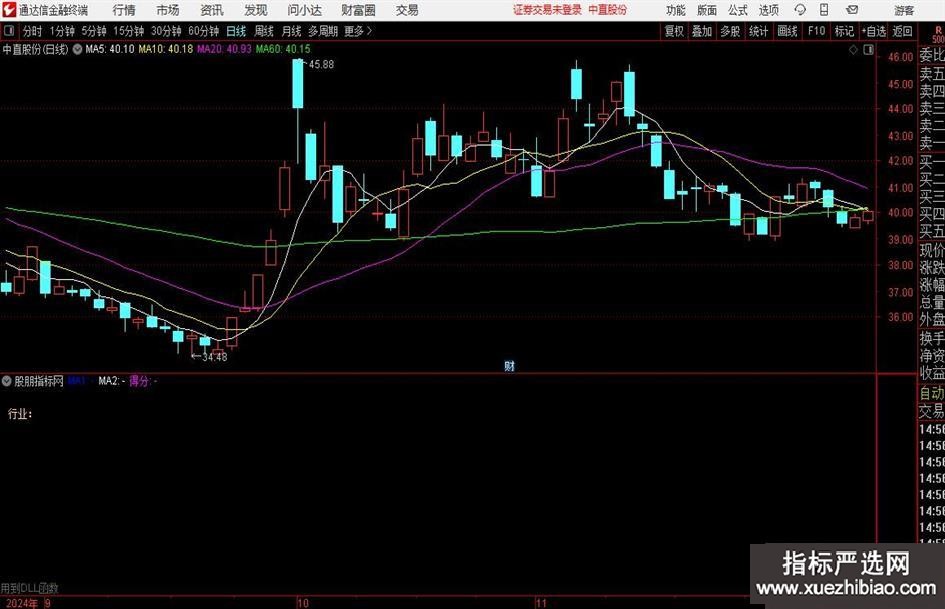Image resolution: width=945 pixels, height=609 pixels.
Task: Click the MA5: 40.10 label
Action: click(x=110, y=49)
